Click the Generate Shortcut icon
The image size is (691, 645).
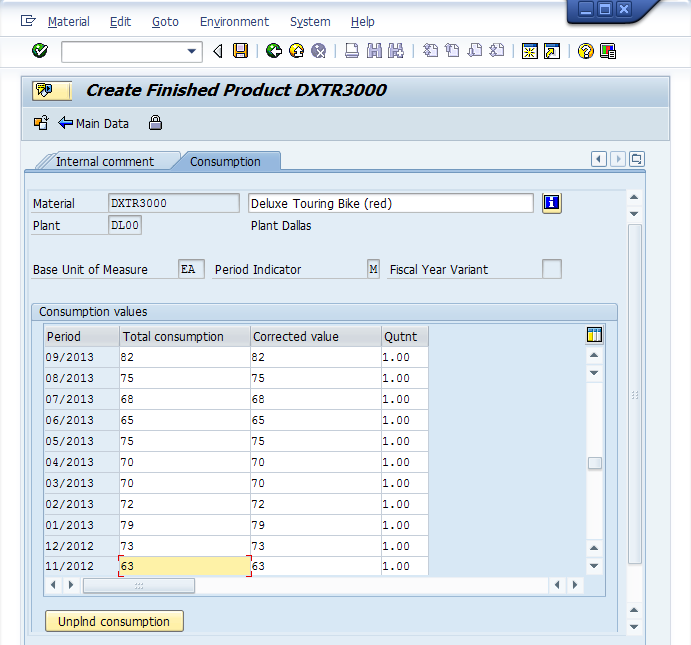(552, 51)
